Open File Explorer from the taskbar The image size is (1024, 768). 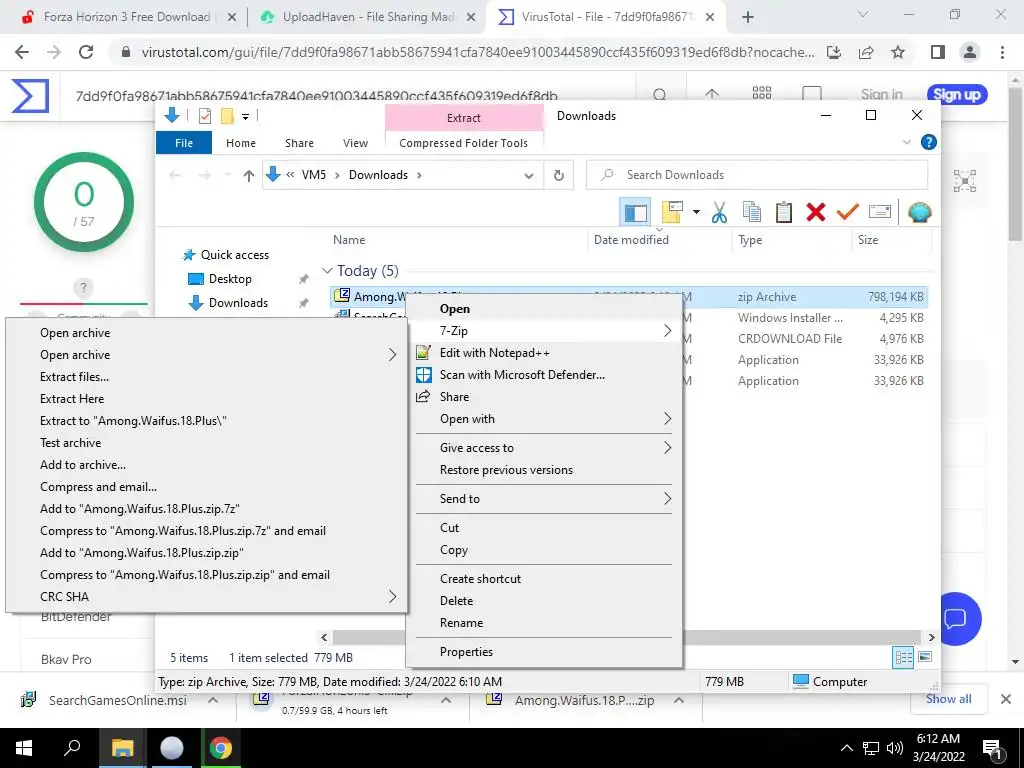(x=121, y=748)
